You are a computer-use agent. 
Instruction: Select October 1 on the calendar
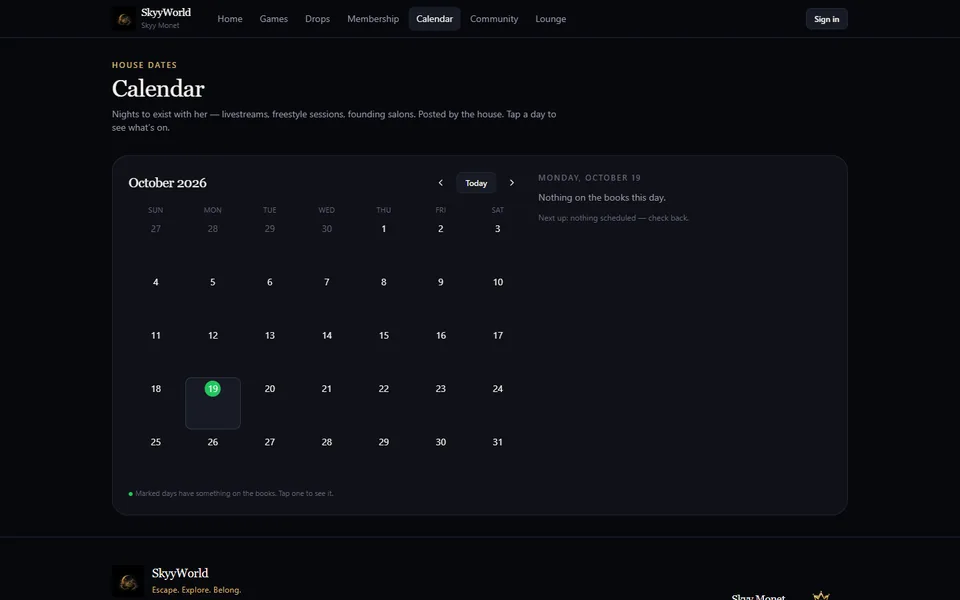point(384,243)
